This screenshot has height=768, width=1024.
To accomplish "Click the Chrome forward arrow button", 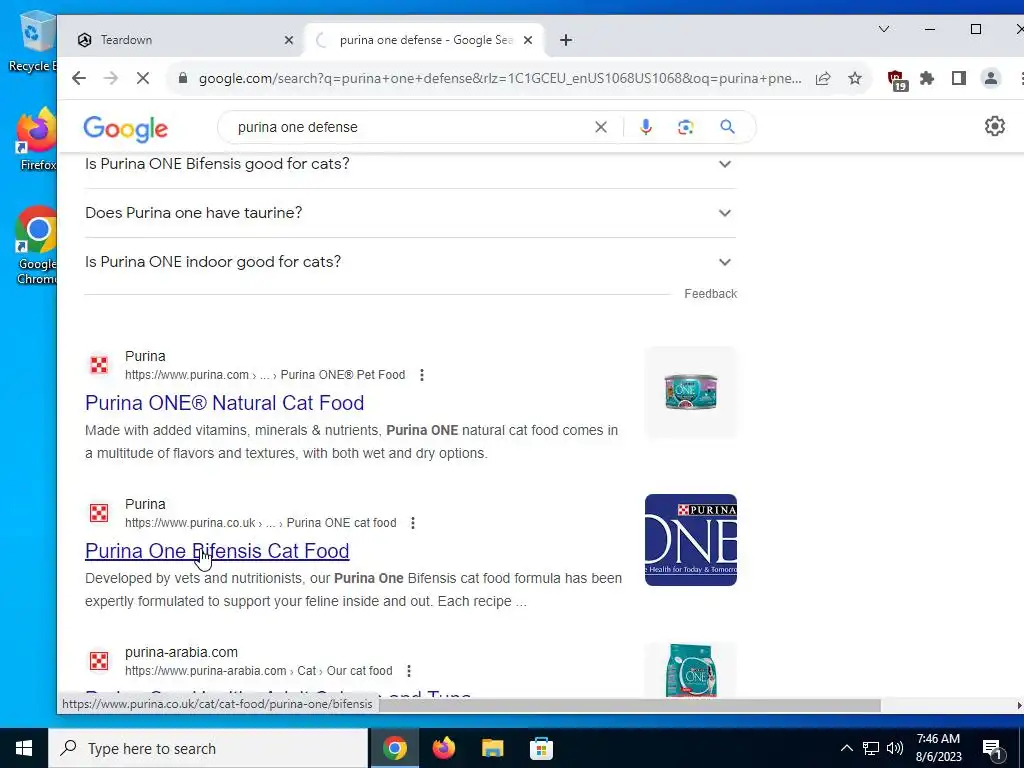I will click(x=111, y=78).
